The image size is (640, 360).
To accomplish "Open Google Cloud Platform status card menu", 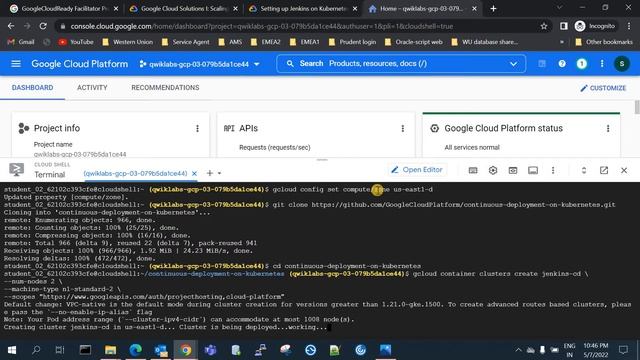I will pos(608,129).
